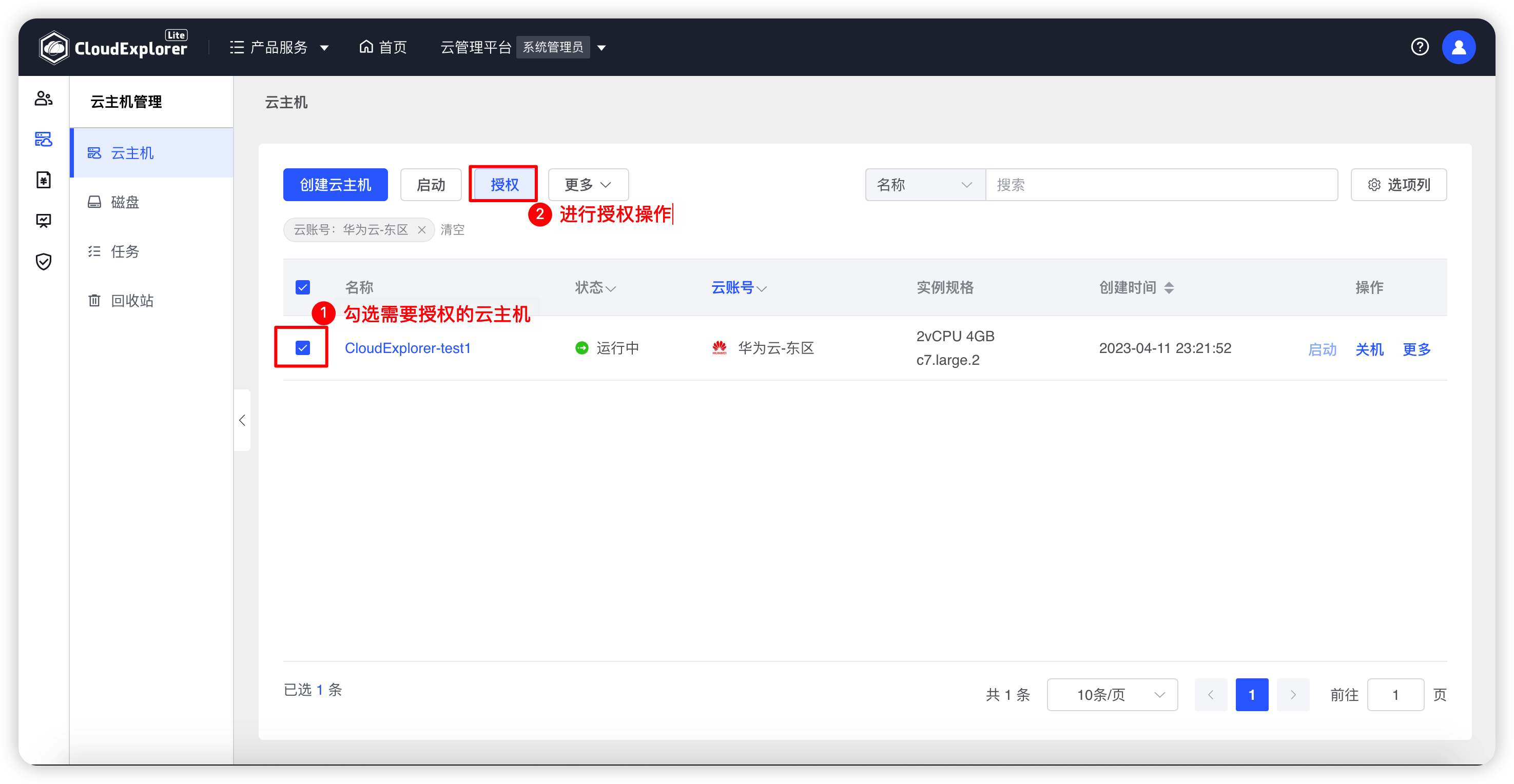Click the 创建时间 sort arrows
1514x784 pixels.
(x=1169, y=287)
